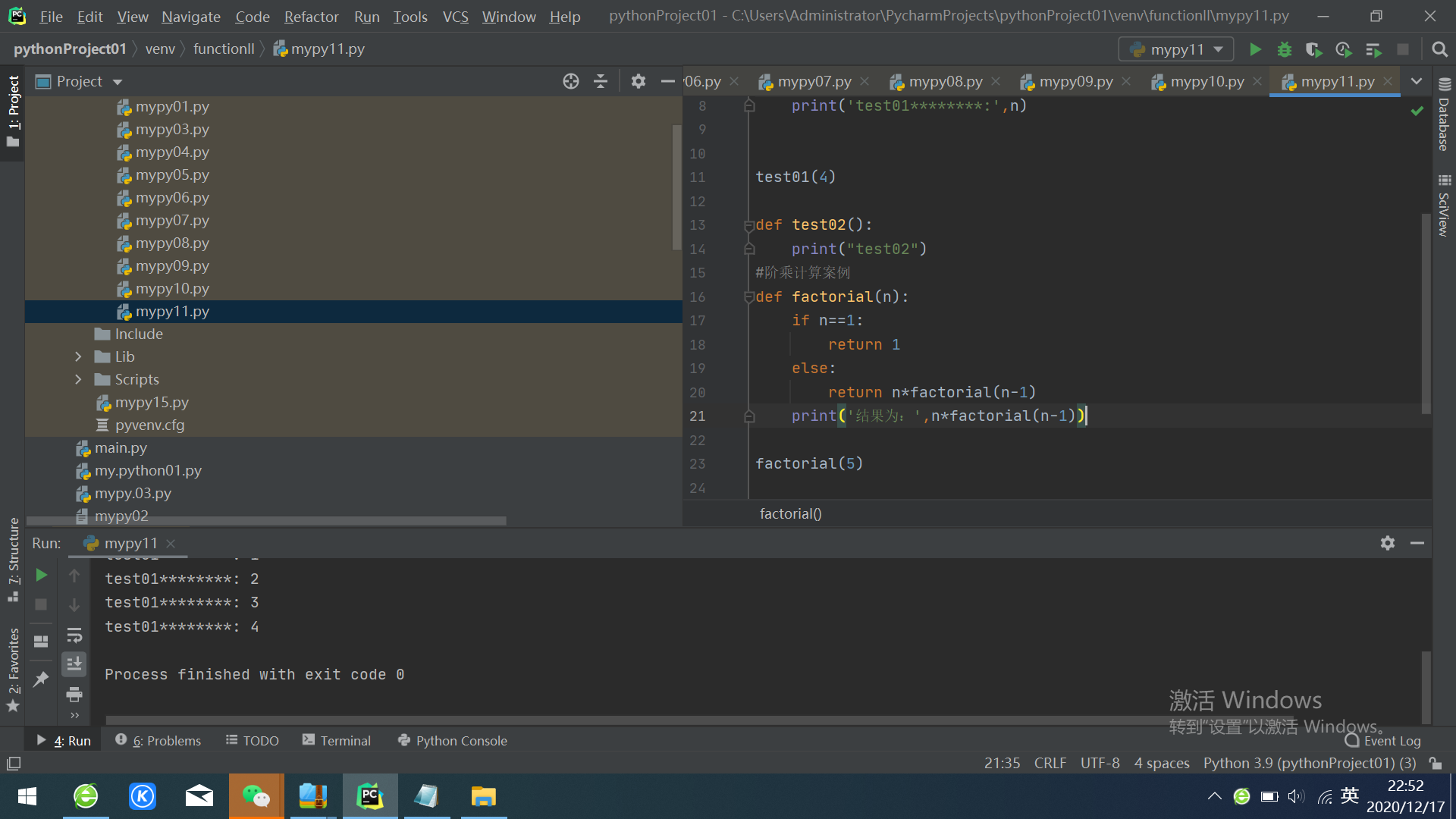The width and height of the screenshot is (1456, 819).
Task: Close the mypy11.py editor tab
Action: [x=1388, y=81]
